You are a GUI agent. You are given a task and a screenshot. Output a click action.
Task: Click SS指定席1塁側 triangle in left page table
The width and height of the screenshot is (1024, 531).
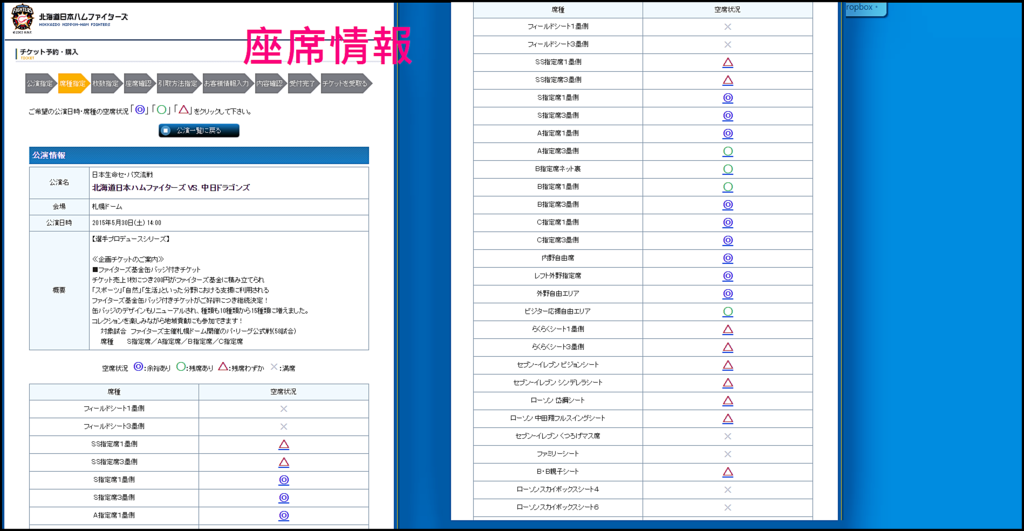pos(283,445)
